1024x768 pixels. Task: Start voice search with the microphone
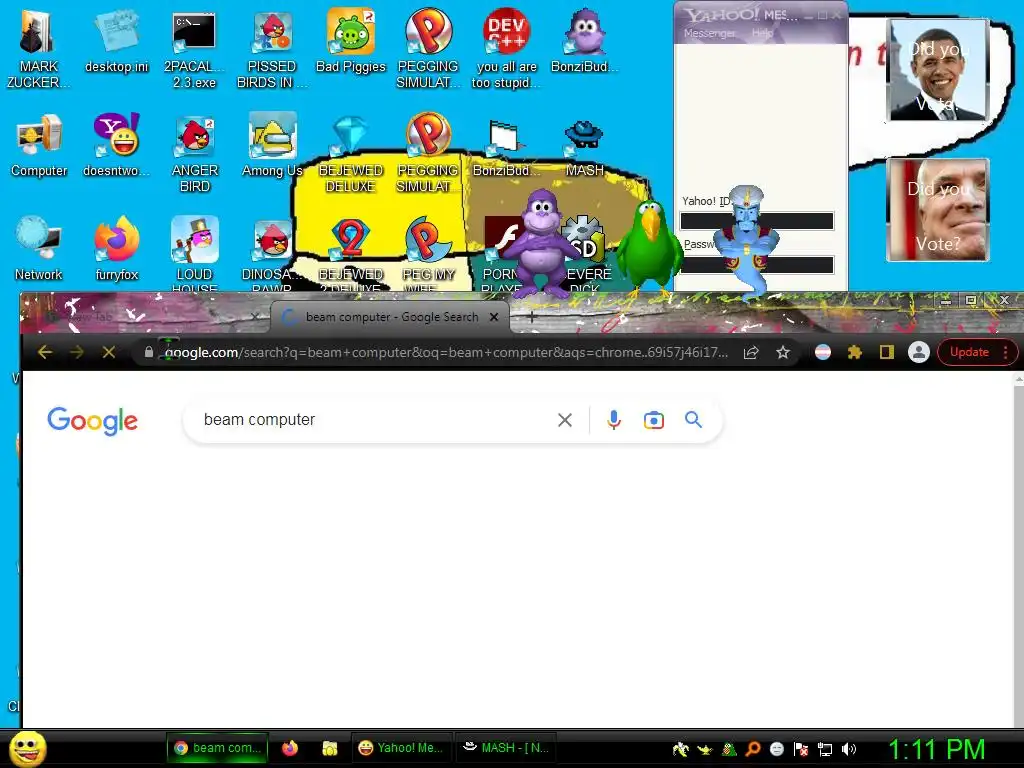[613, 420]
